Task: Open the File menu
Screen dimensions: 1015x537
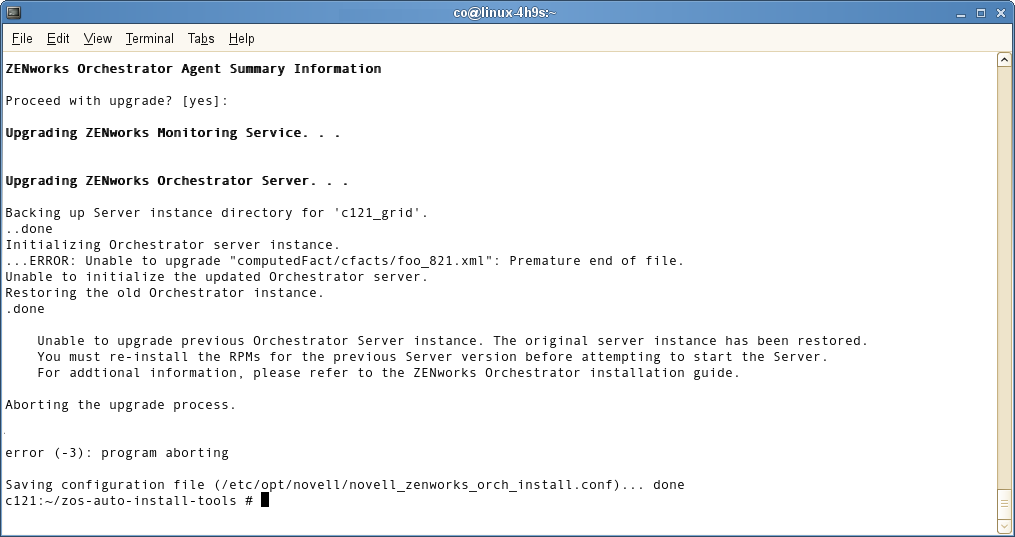Action: [x=22, y=38]
